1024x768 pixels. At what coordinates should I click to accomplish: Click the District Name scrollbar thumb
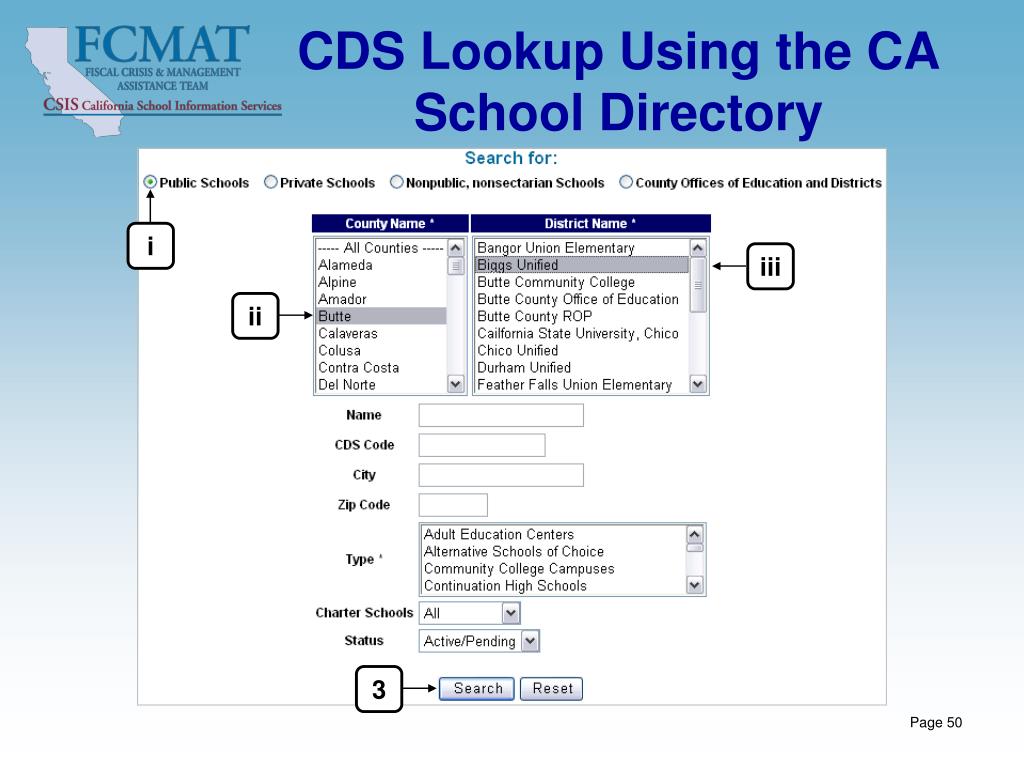pos(697,285)
